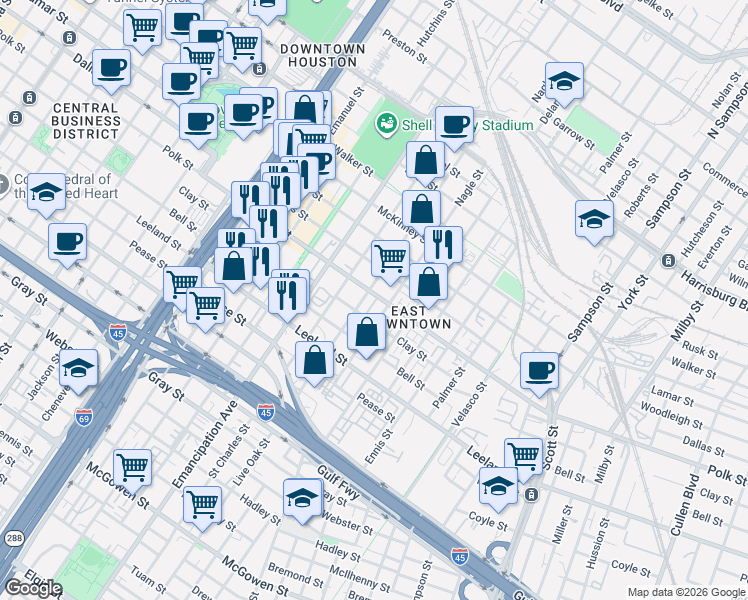Click the Map data ©2026 Google text

[x=687, y=593]
